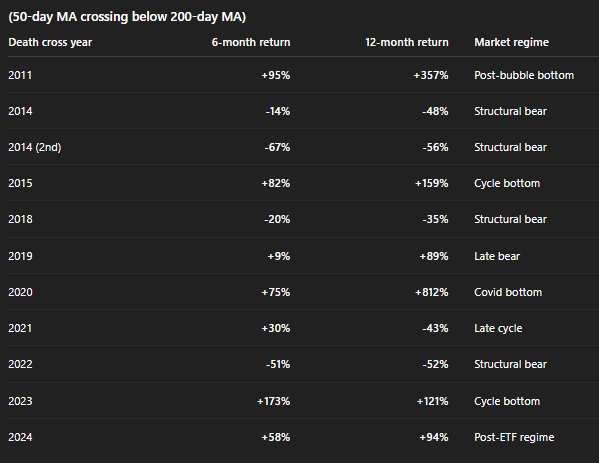The height and width of the screenshot is (463, 599).
Task: Click the +812% 12-month return value
Action: coord(432,293)
